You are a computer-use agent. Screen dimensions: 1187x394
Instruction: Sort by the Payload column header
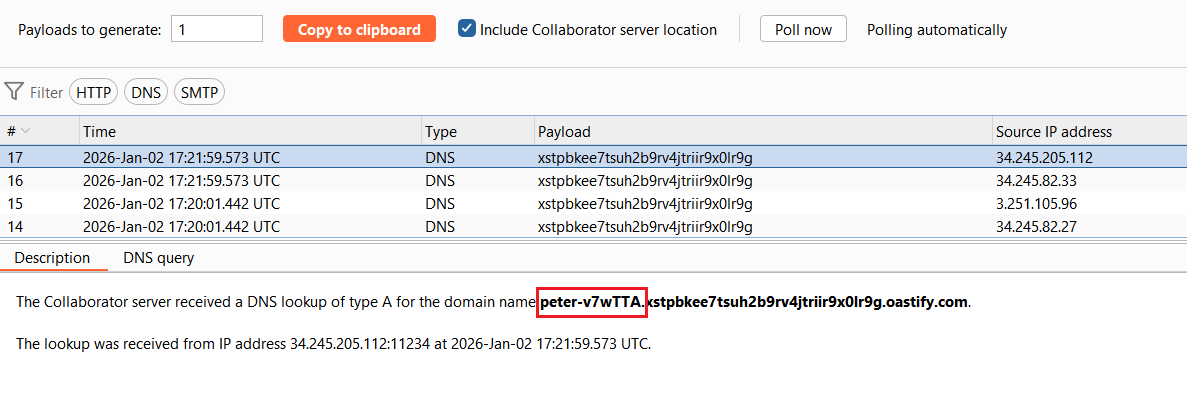point(763,131)
